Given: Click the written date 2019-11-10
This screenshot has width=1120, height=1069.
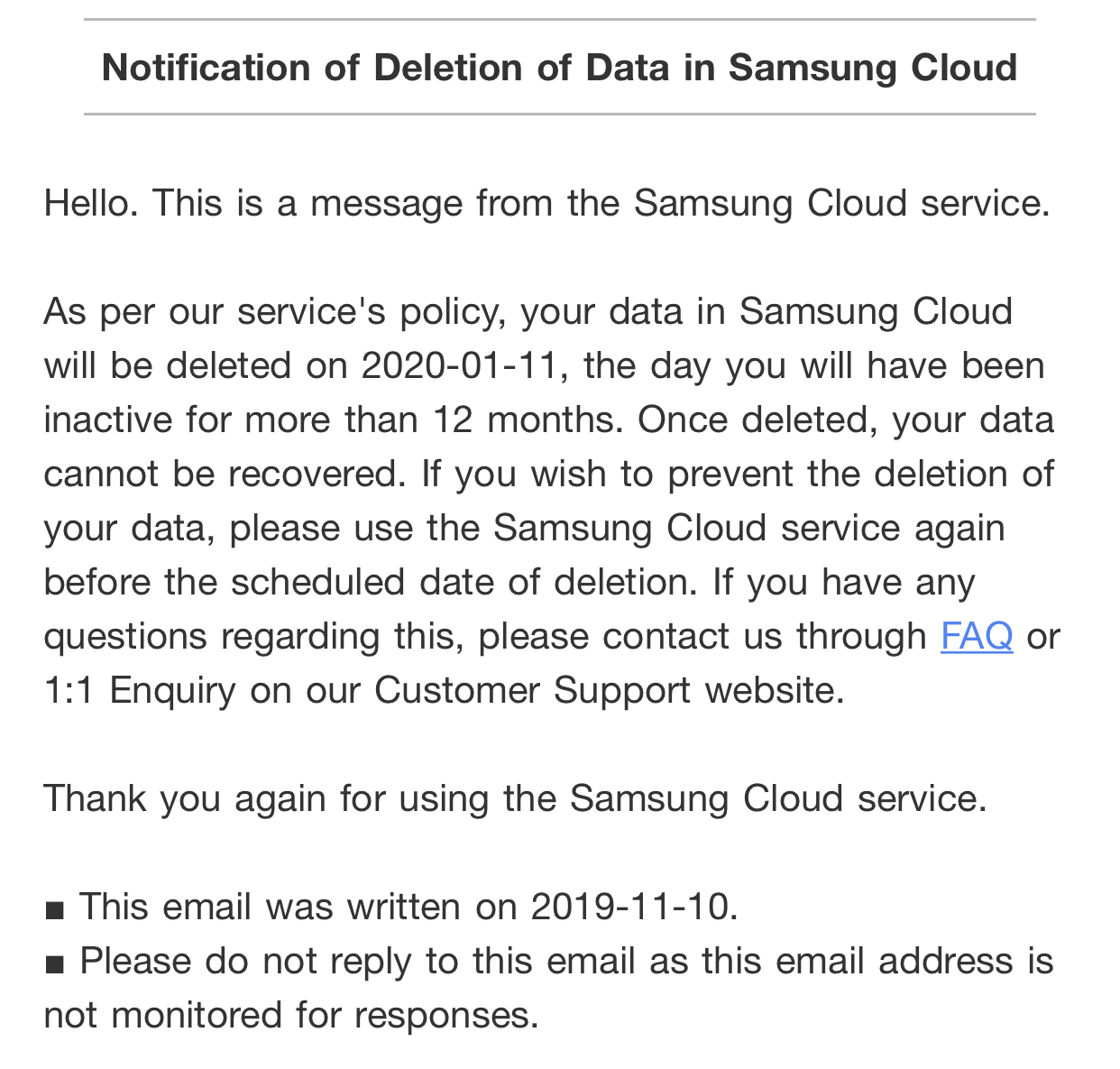Looking at the screenshot, I should (x=629, y=906).
